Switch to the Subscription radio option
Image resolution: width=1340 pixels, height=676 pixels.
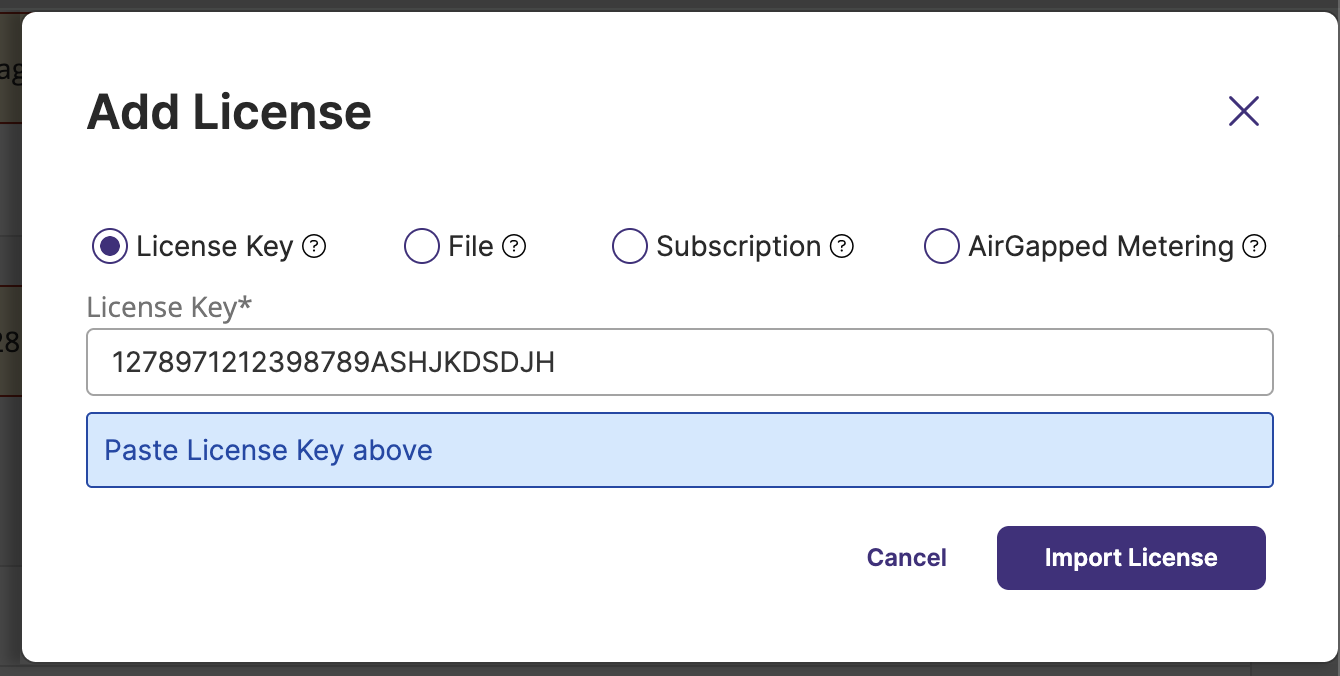tap(630, 246)
